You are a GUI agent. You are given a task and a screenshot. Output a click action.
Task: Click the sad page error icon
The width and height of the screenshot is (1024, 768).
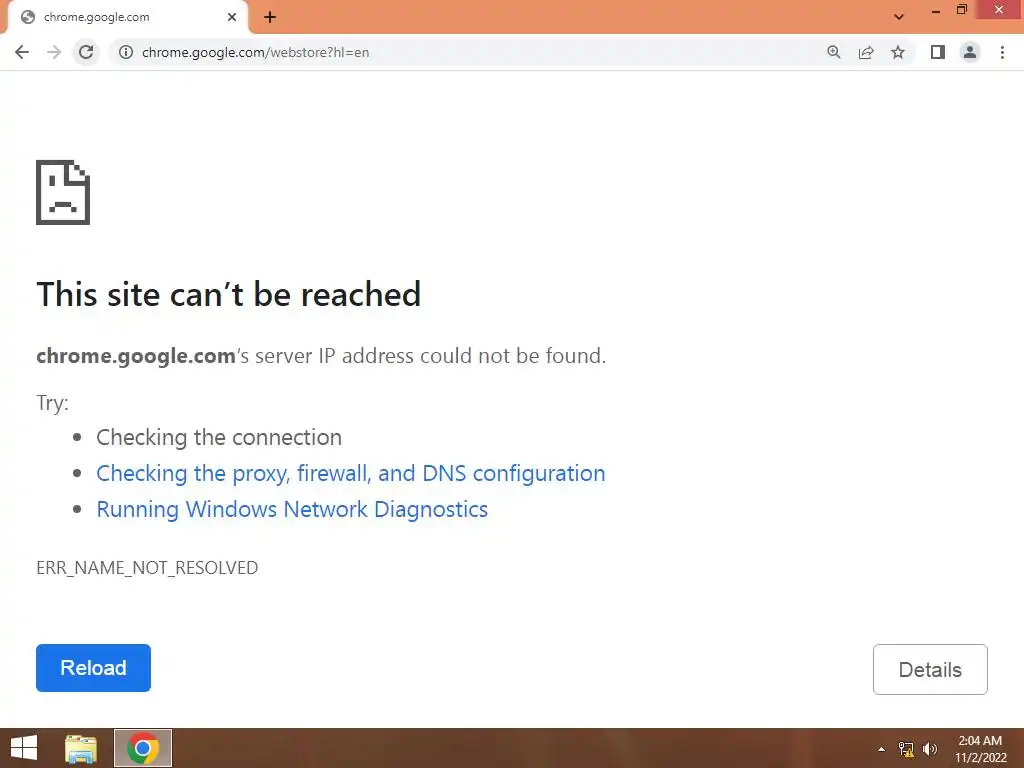pyautogui.click(x=63, y=192)
